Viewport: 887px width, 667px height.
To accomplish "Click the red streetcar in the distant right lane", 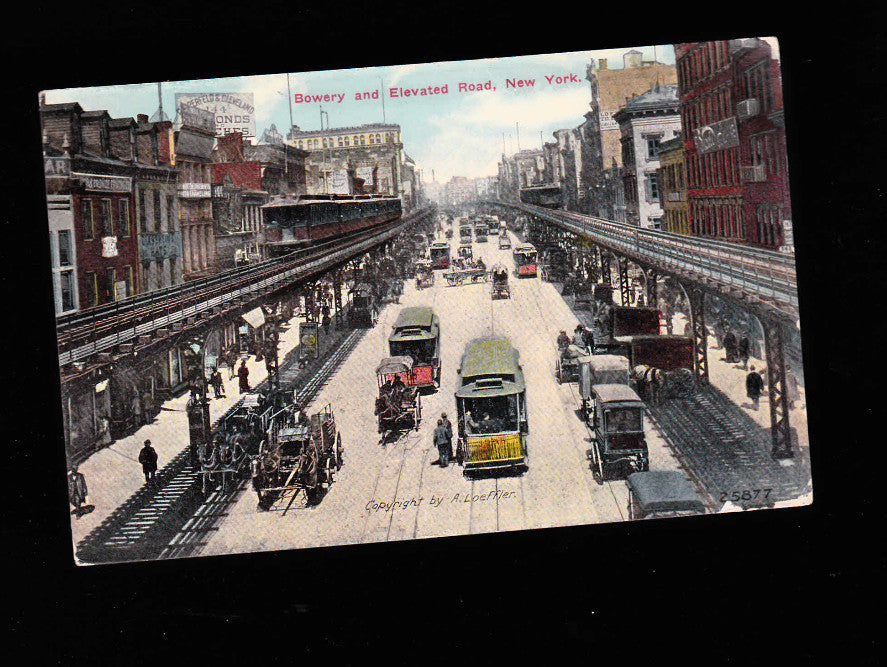I will pyautogui.click(x=525, y=260).
